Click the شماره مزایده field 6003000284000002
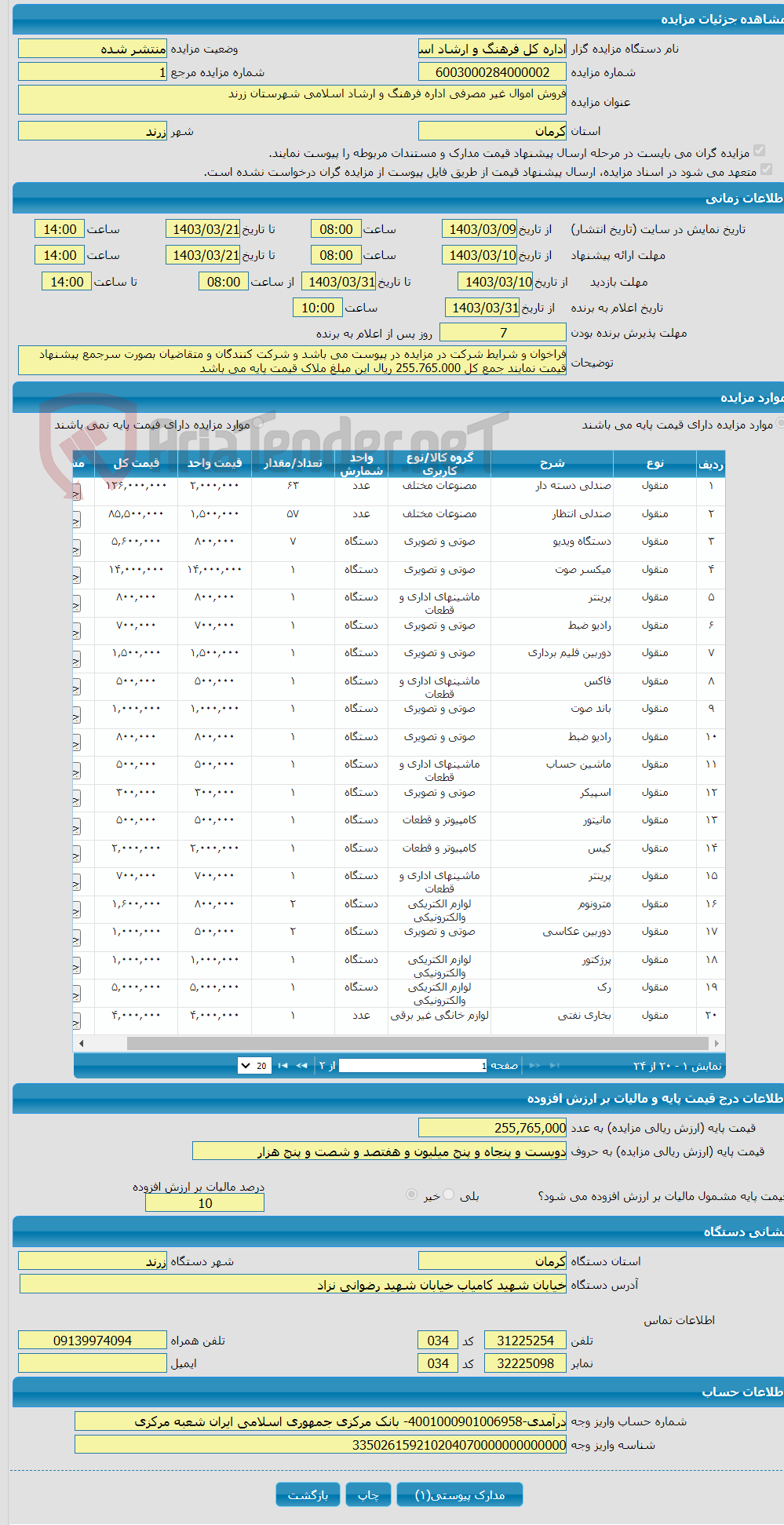Screen dimensions: 784x1525 coord(492,72)
